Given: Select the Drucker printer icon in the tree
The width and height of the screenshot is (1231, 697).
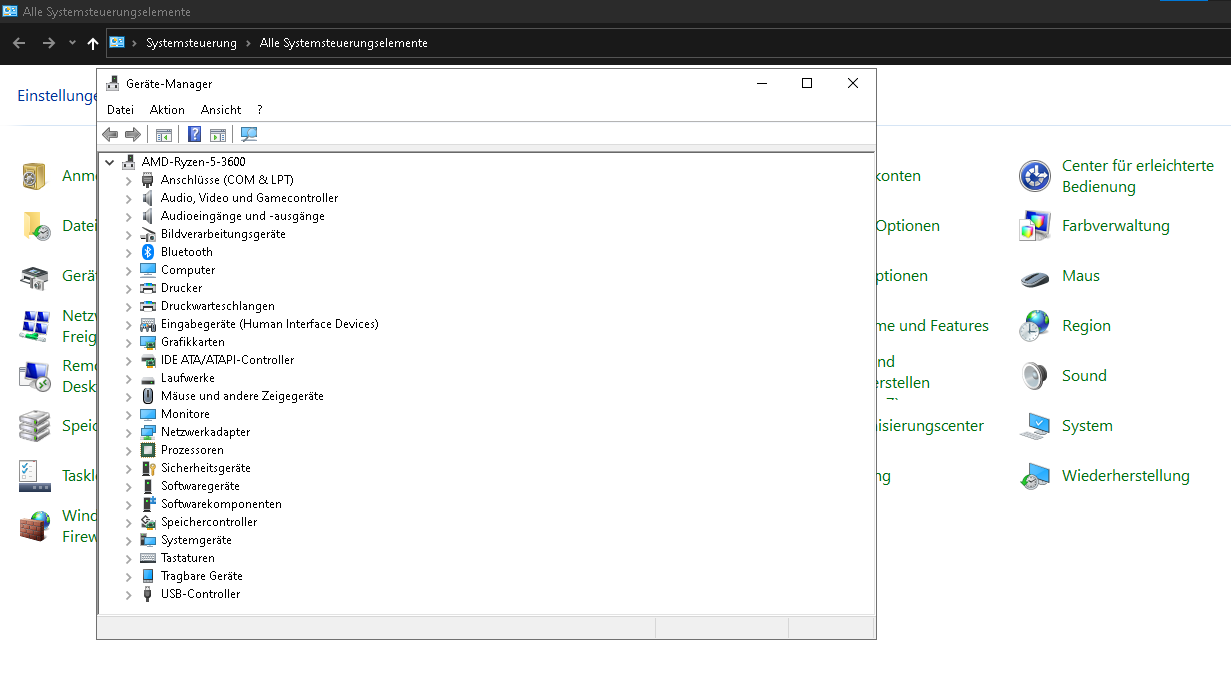Looking at the screenshot, I should pyautogui.click(x=148, y=288).
